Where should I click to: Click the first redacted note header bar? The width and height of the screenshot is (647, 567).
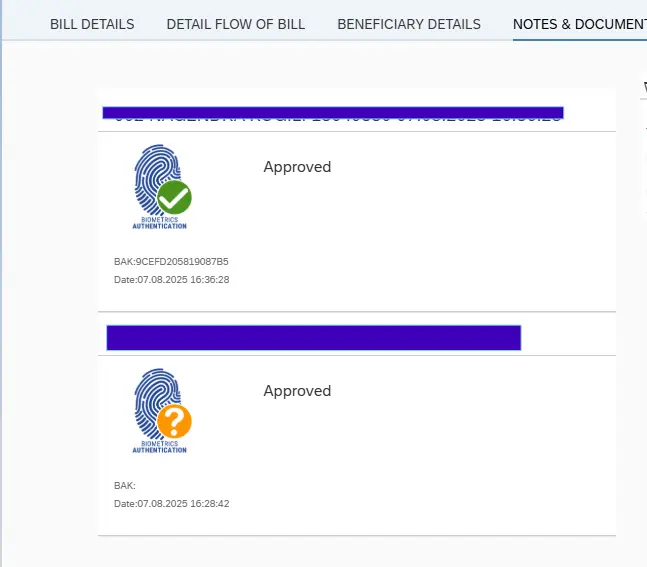333,113
